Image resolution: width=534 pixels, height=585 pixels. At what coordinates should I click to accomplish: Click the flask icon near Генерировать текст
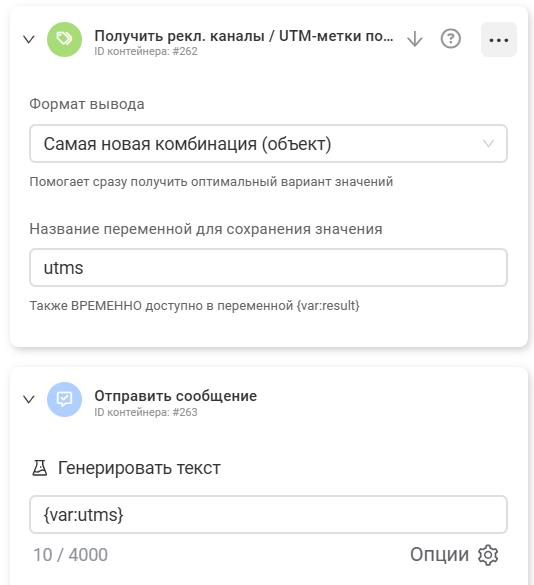40,468
